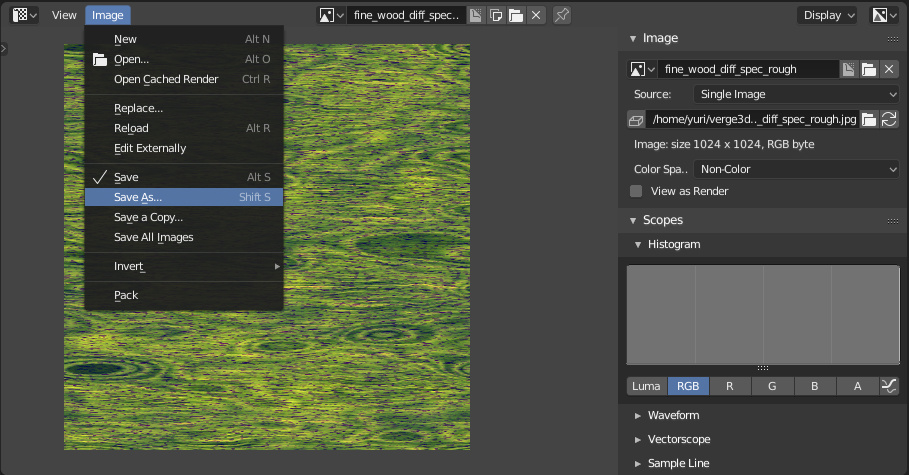Unlink the image with header X icon

pos(536,15)
